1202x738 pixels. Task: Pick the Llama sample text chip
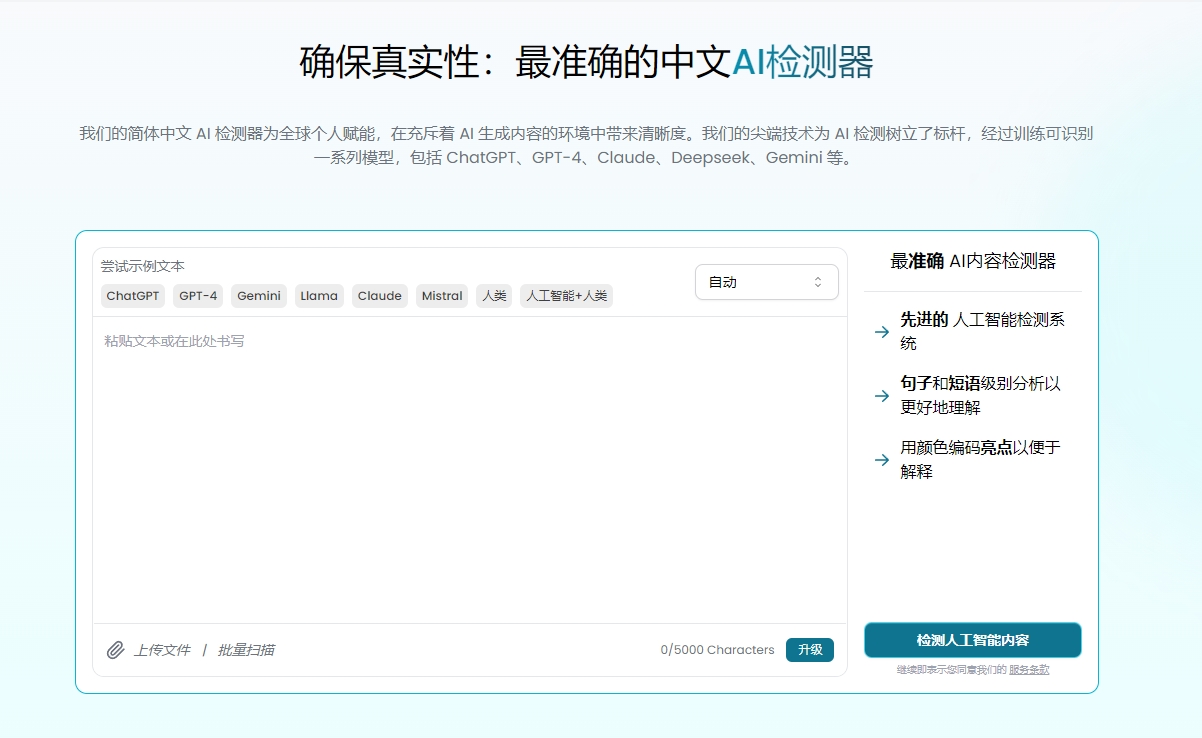(x=319, y=296)
